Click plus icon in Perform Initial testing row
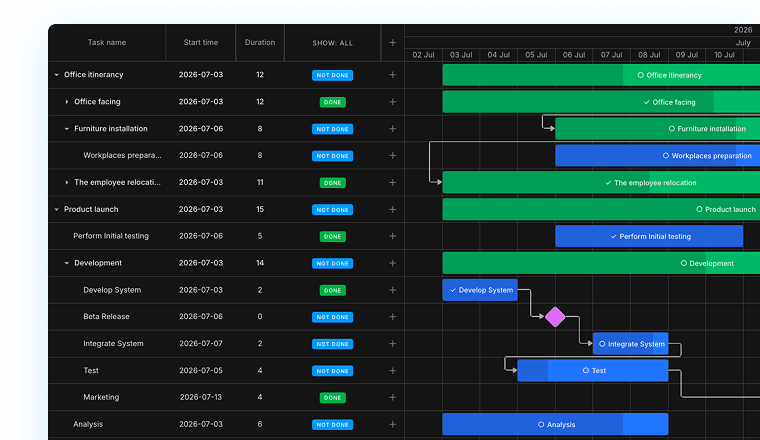 coord(393,236)
